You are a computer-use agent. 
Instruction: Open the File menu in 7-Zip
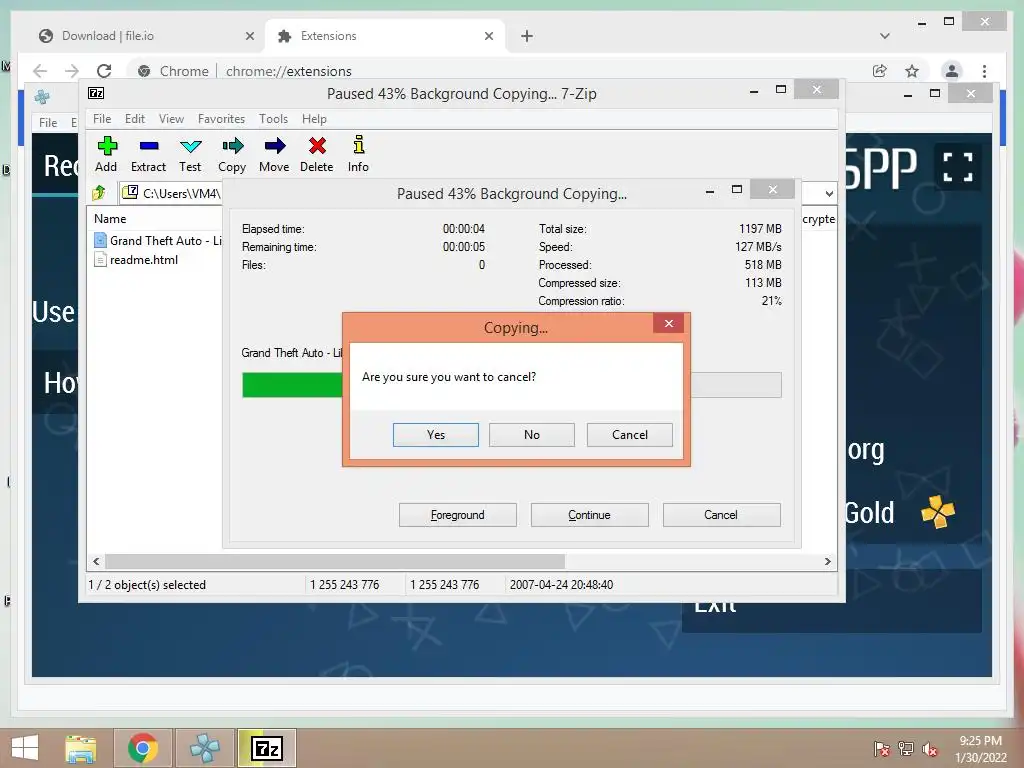[102, 119]
